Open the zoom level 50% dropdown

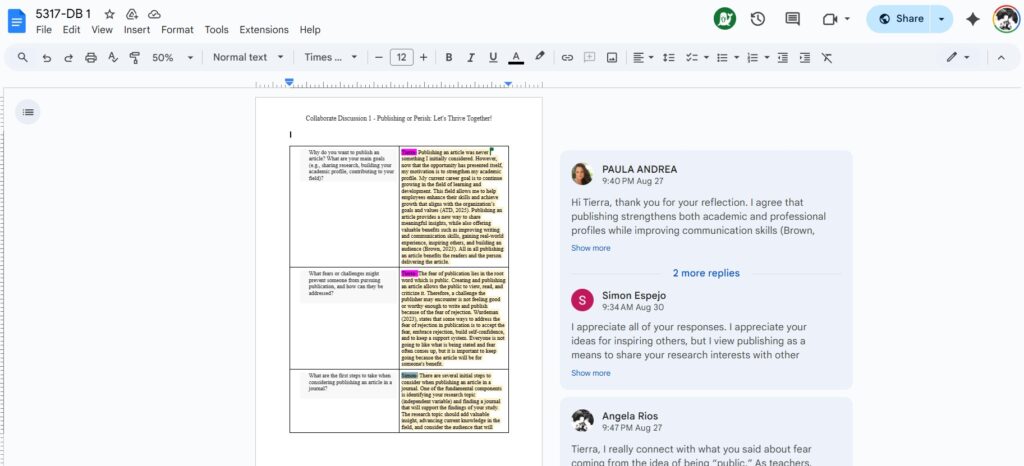point(172,58)
